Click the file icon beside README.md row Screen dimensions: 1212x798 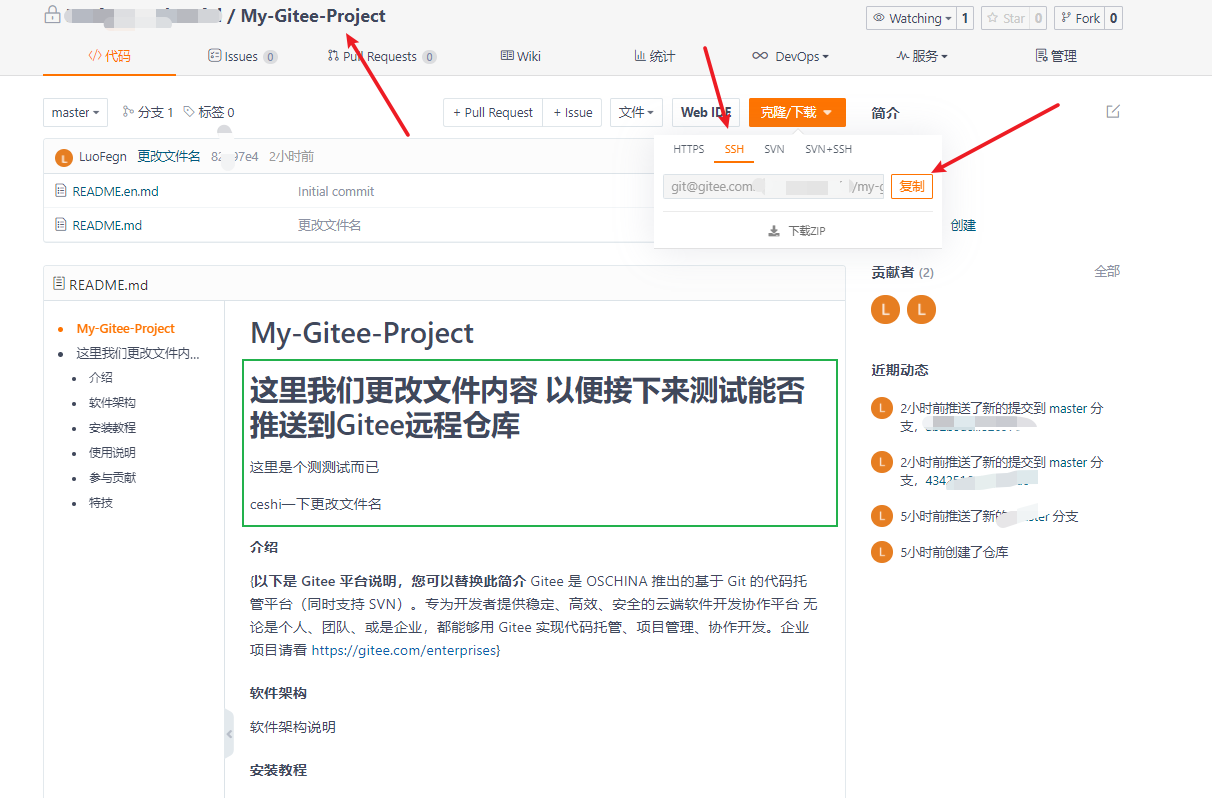(61, 225)
